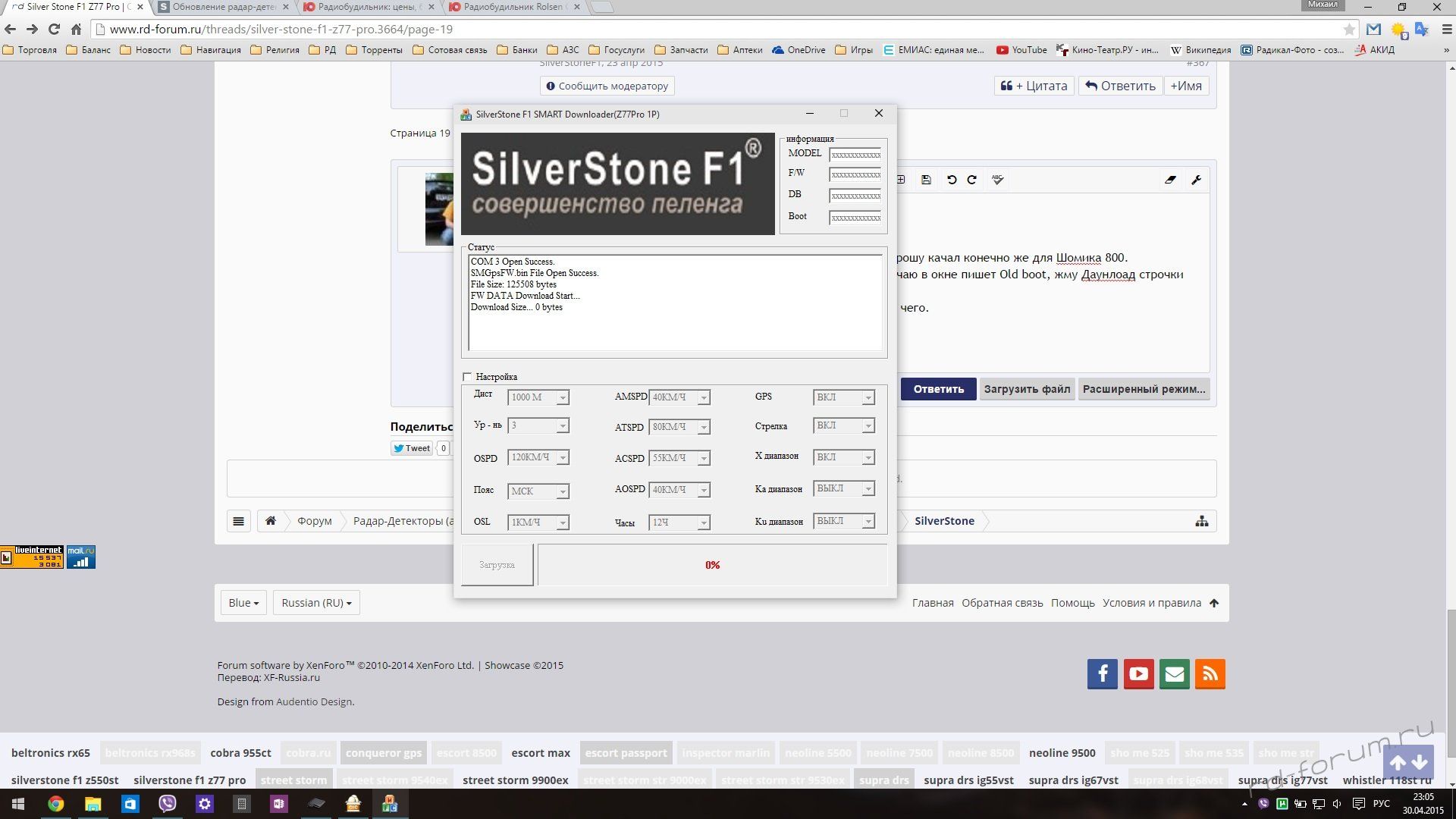Viewport: 1456px width, 819px height.
Task: Click Chrome's home icon
Action: point(76,30)
